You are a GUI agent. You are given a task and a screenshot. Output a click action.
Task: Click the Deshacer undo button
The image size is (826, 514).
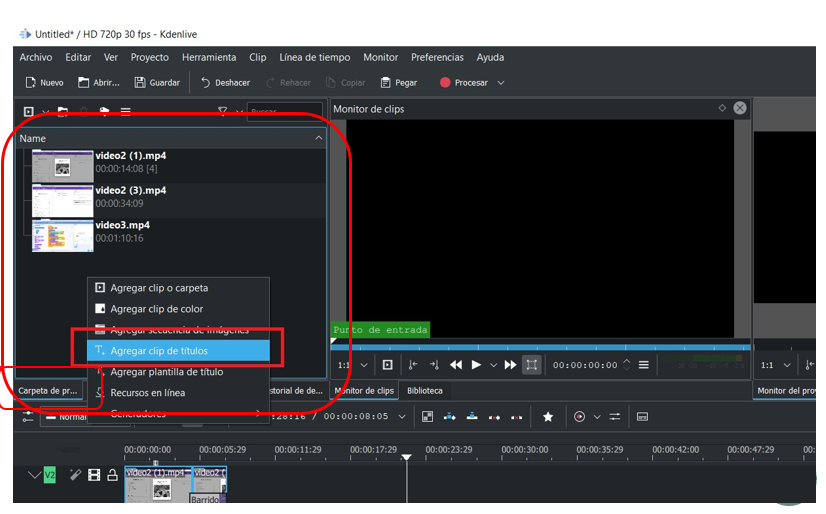pos(225,83)
